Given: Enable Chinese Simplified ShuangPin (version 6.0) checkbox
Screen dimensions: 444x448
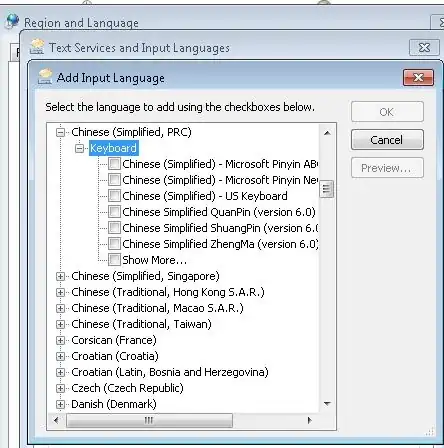Looking at the screenshot, I should pyautogui.click(x=114, y=228).
